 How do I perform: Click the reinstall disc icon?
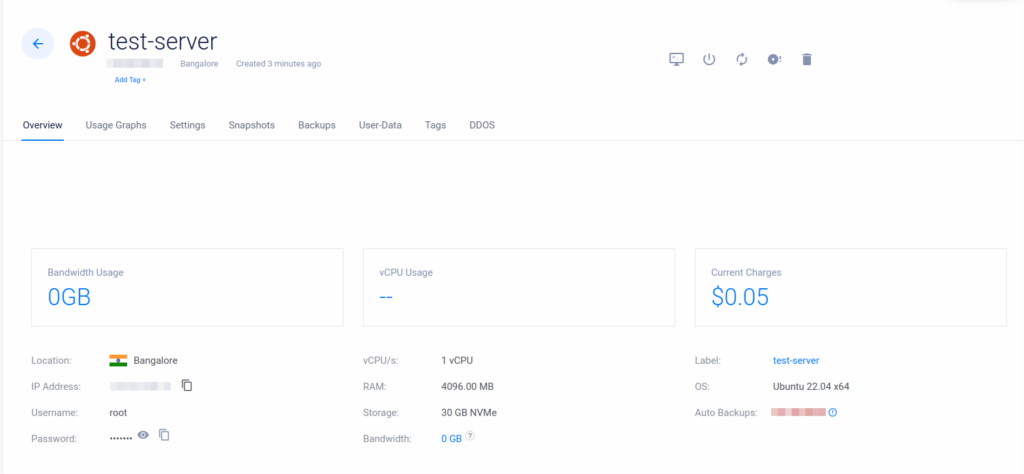tap(774, 59)
